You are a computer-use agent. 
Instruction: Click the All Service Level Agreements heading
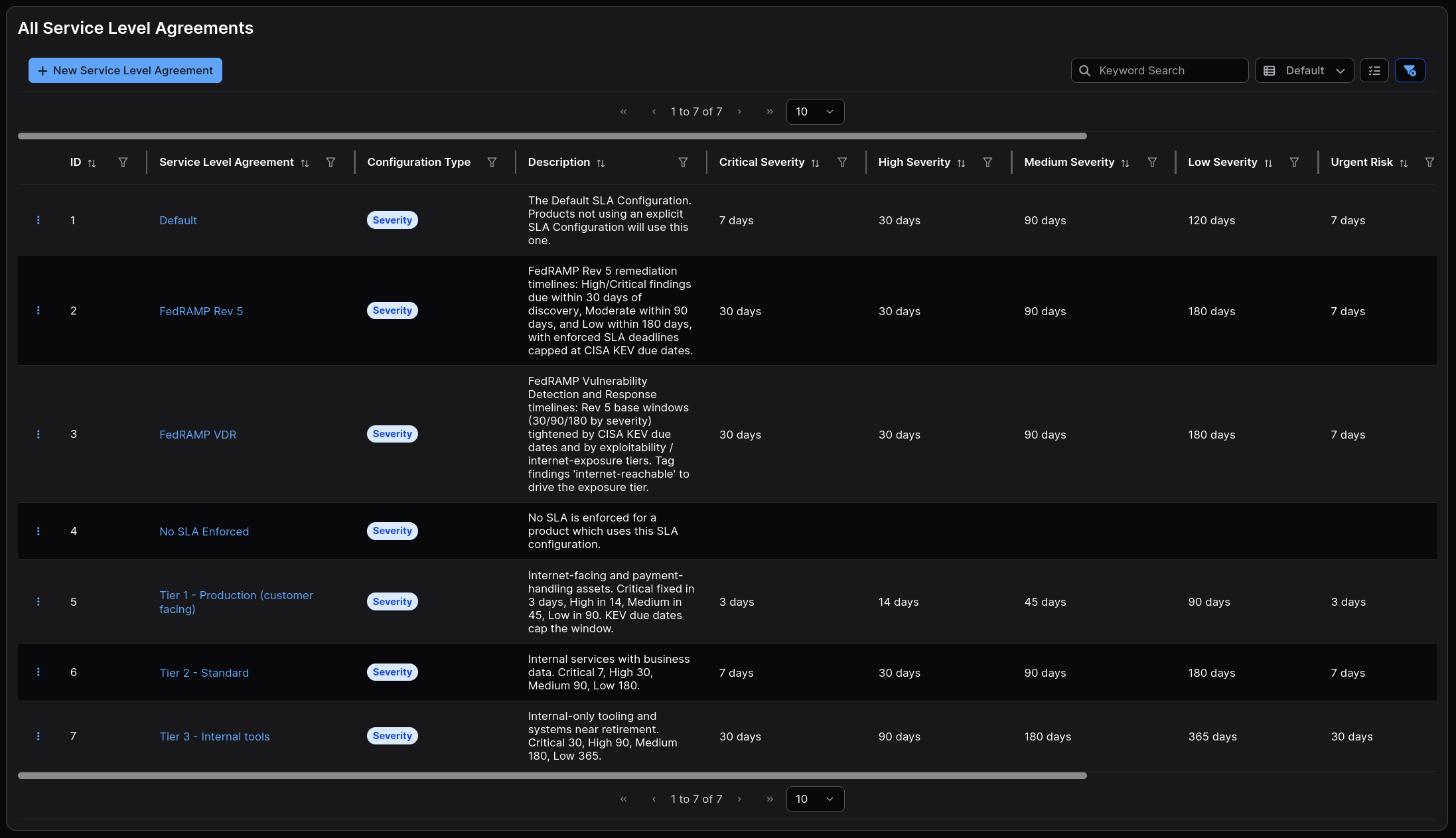coord(135,28)
